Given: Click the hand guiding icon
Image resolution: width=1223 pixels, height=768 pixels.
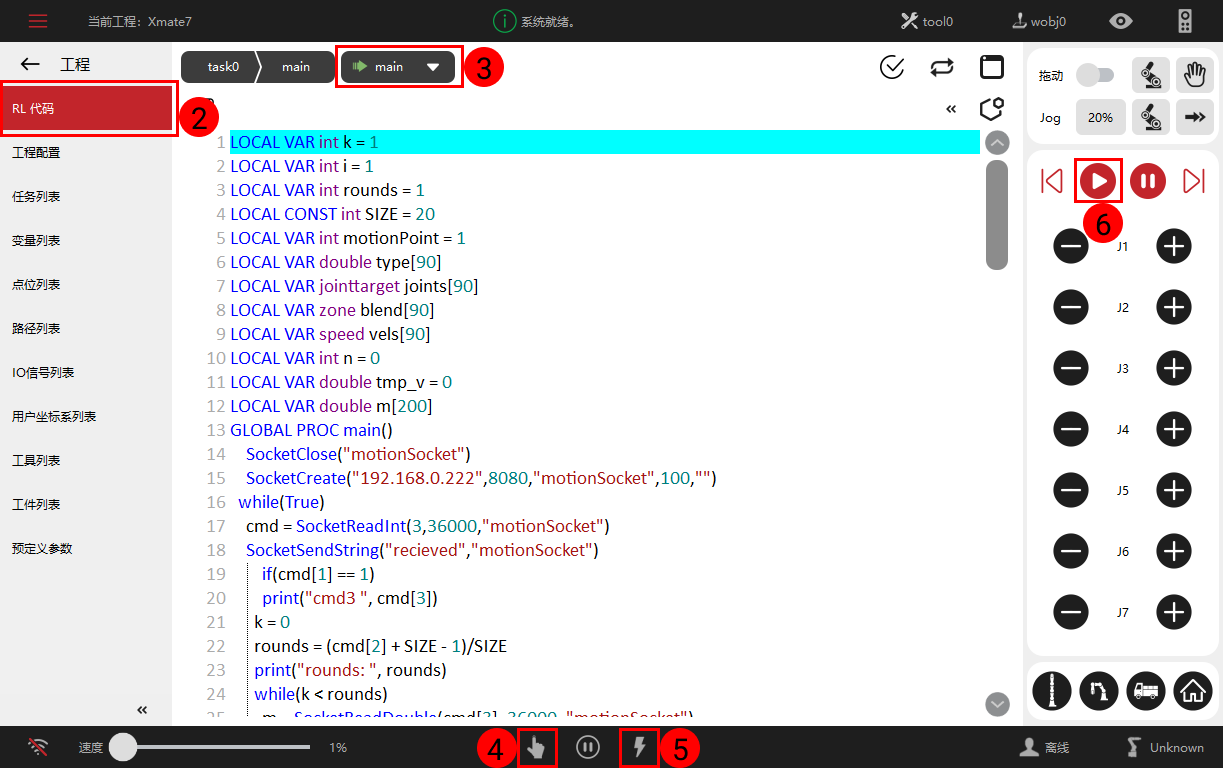Looking at the screenshot, I should (x=1192, y=75).
